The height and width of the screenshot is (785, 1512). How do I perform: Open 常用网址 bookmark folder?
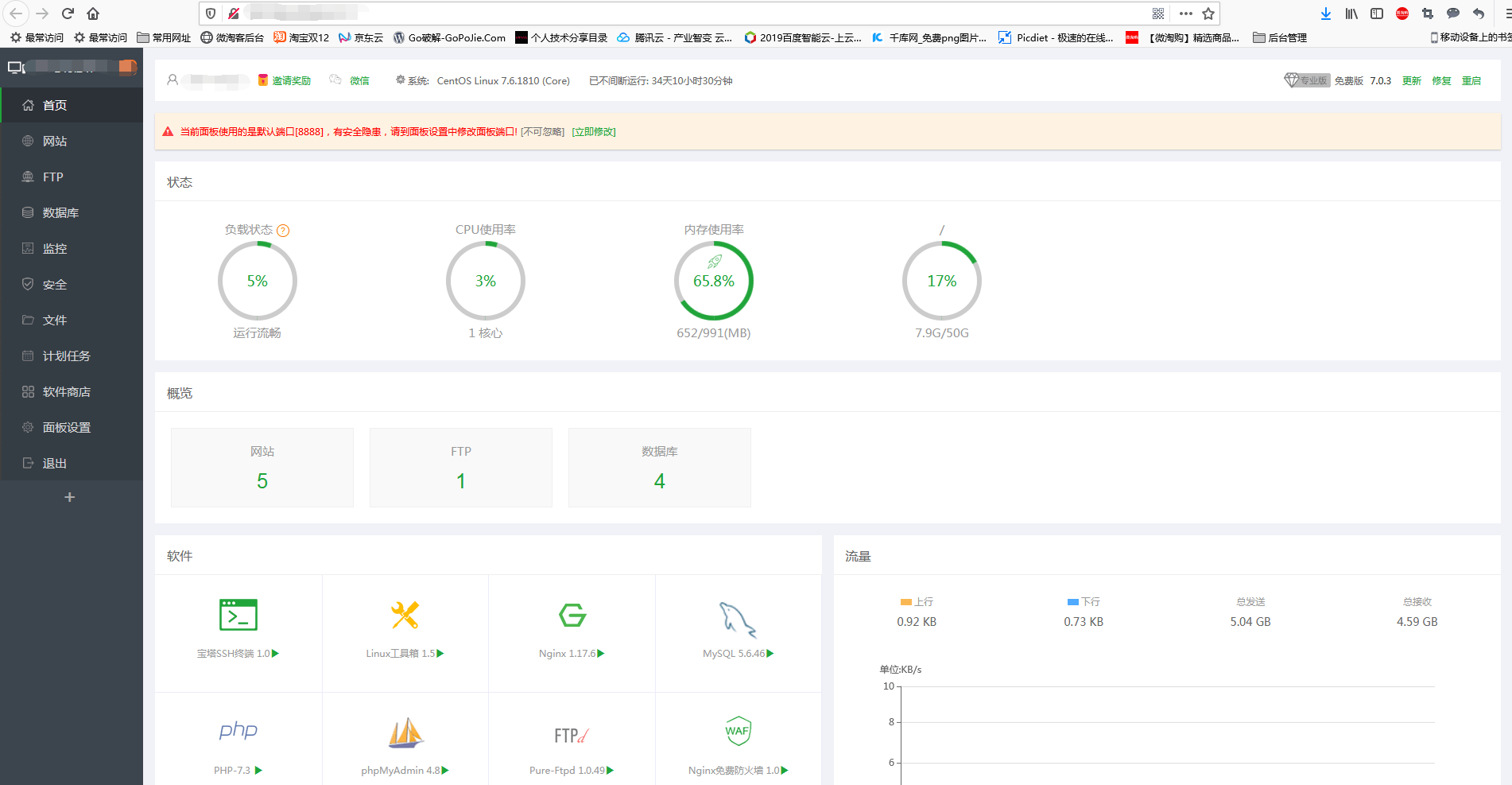pos(164,37)
